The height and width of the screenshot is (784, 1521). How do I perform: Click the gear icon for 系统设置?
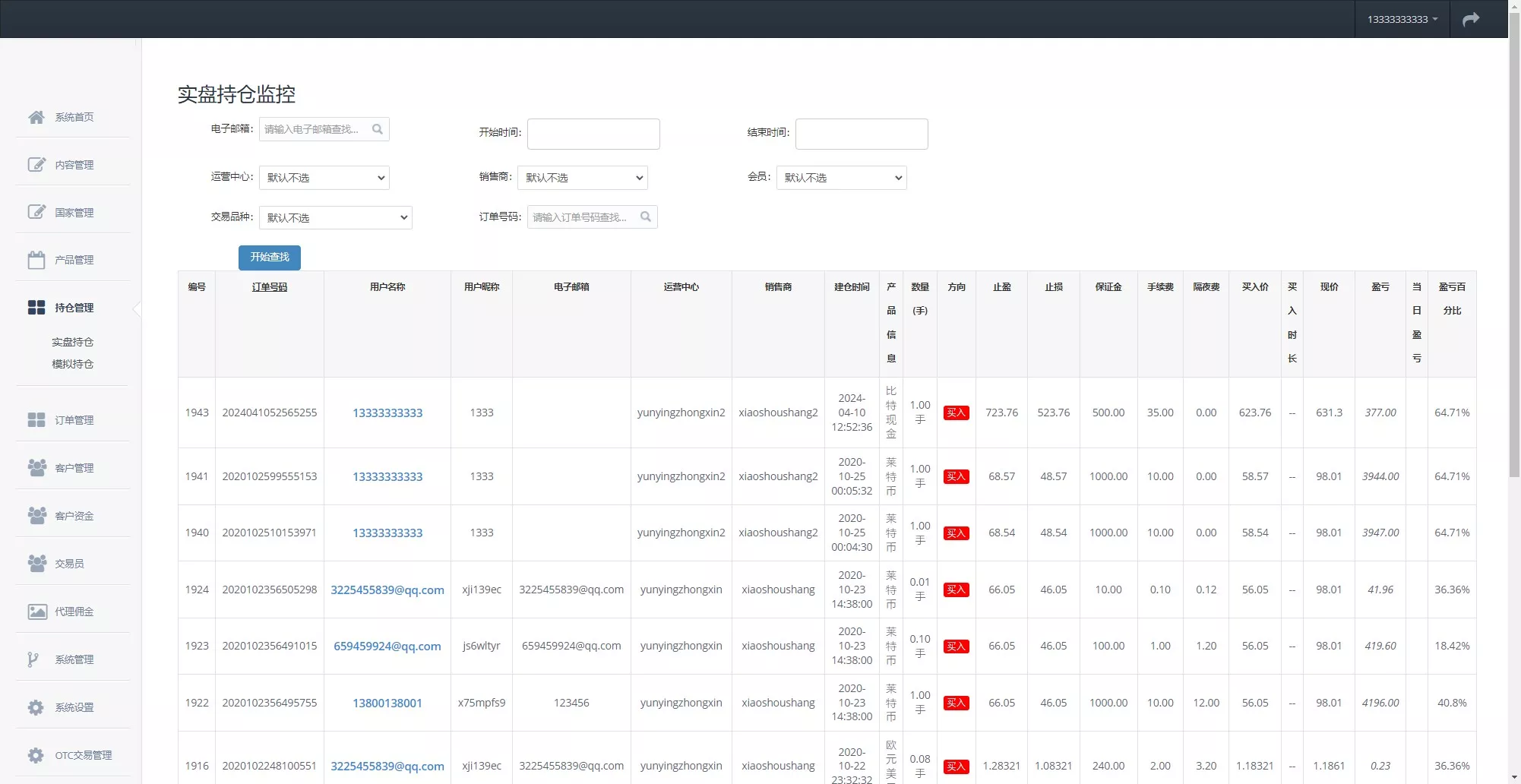pos(36,707)
